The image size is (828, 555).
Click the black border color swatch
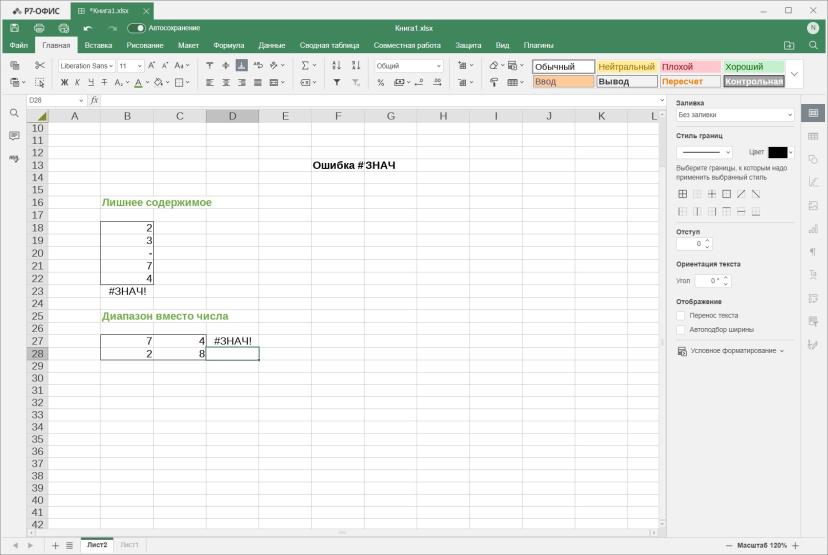(x=777, y=152)
